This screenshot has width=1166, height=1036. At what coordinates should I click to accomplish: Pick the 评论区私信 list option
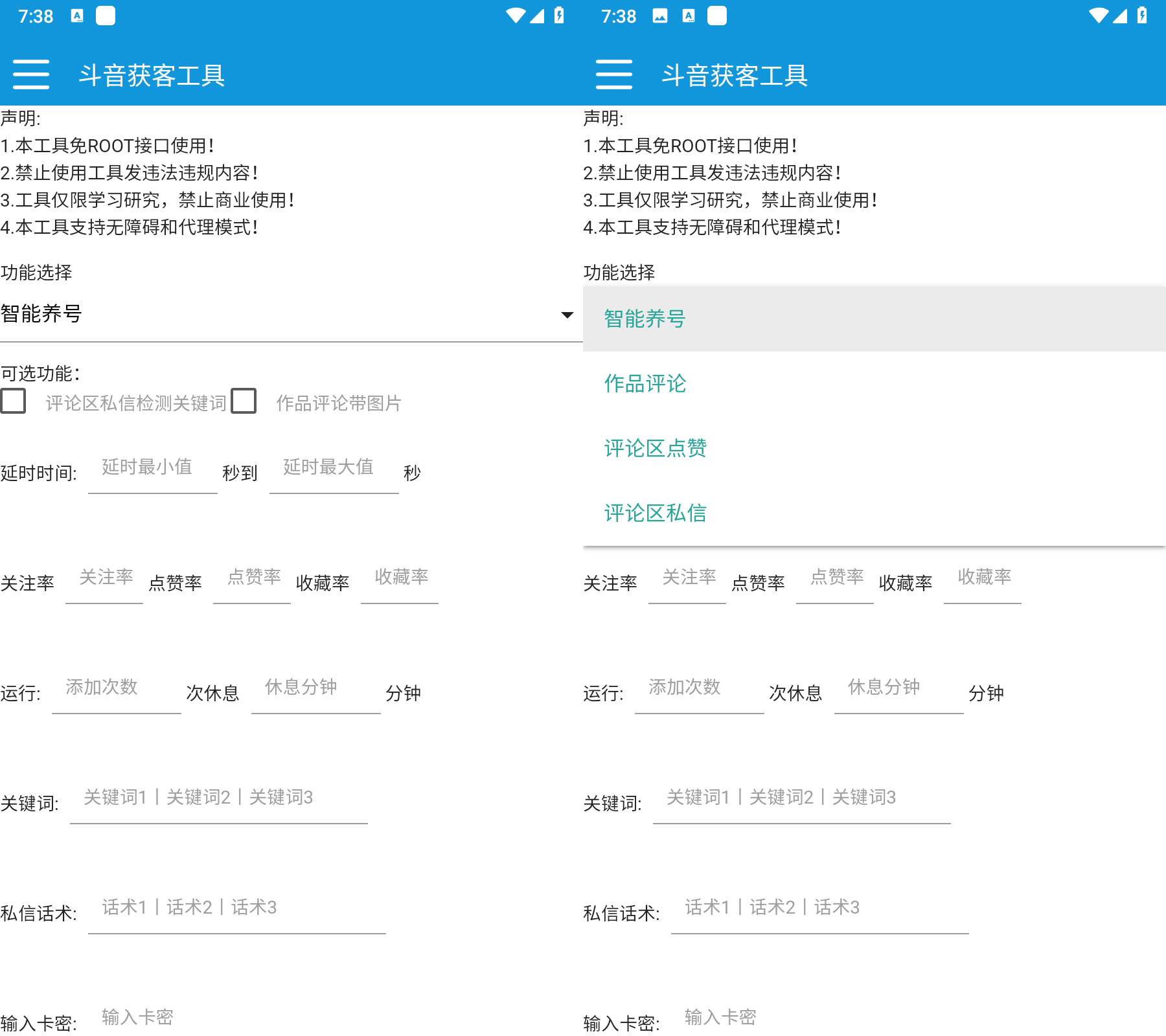tap(655, 513)
